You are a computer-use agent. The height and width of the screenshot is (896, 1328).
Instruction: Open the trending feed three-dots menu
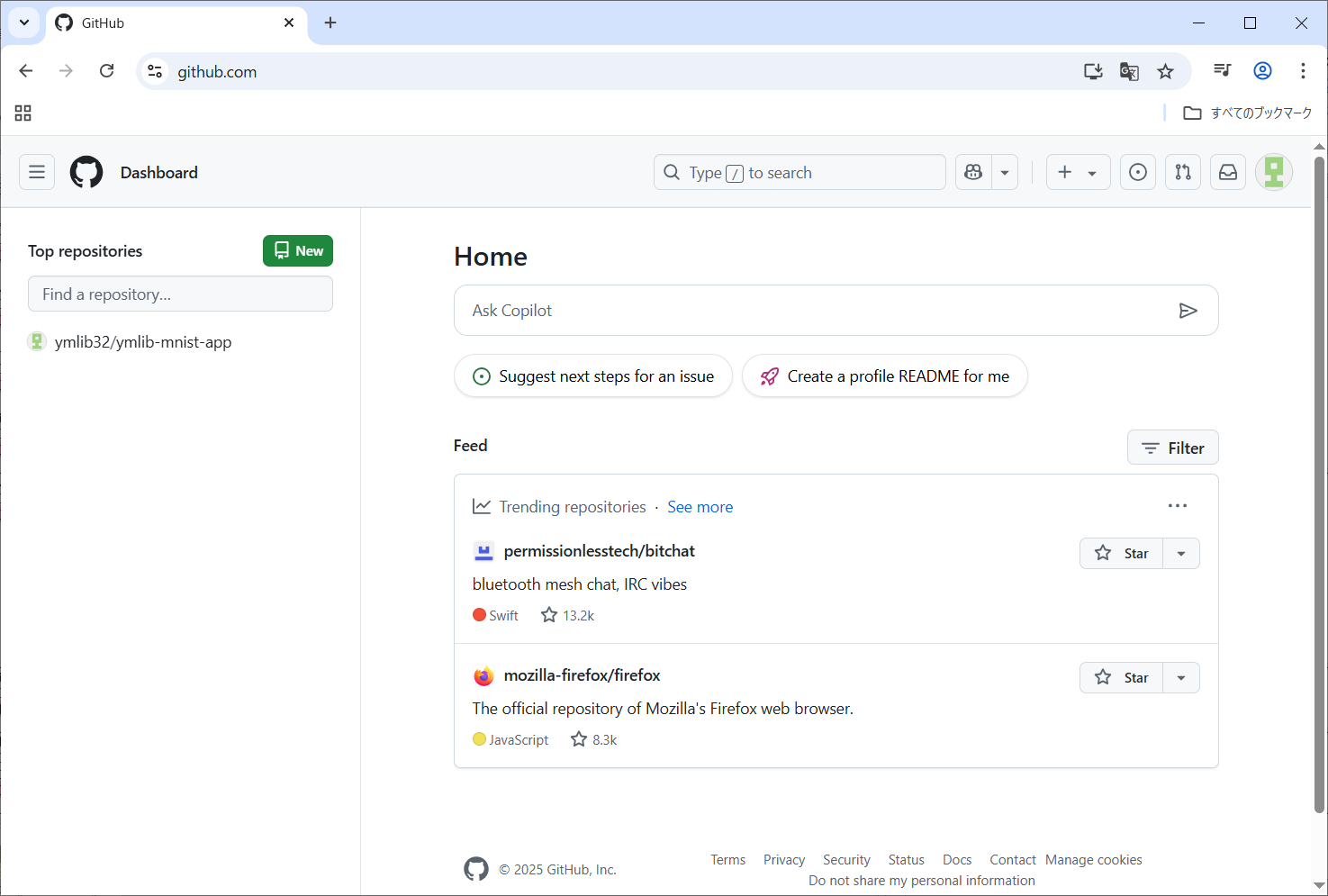1177,506
